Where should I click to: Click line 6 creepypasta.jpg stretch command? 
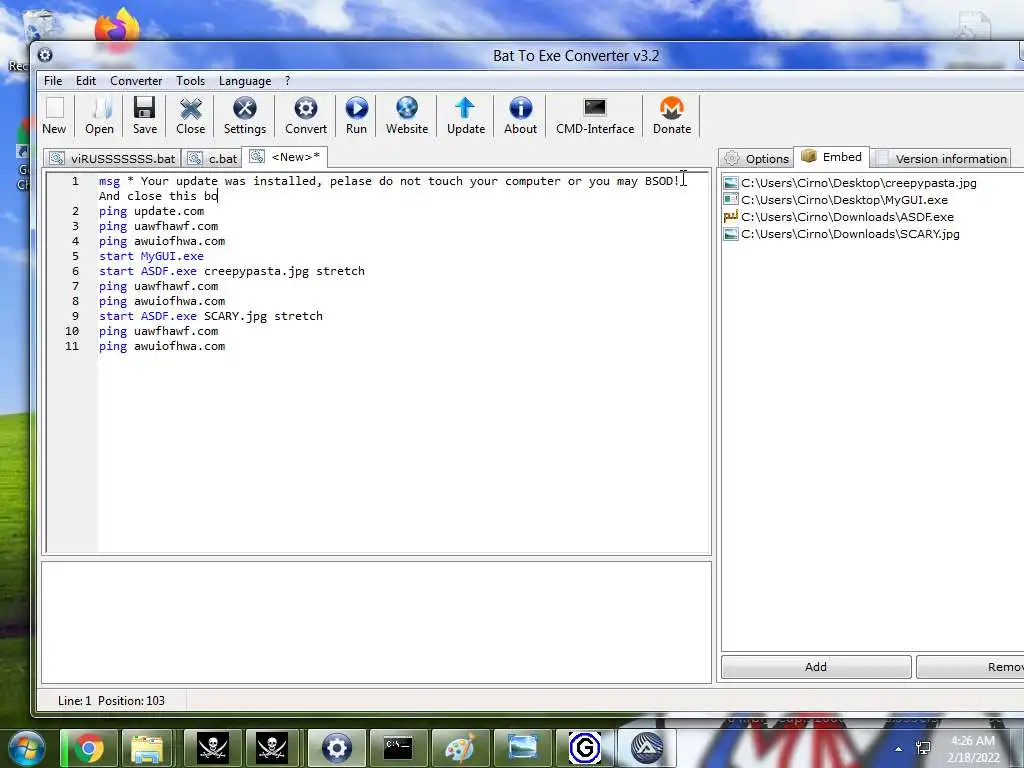232,271
